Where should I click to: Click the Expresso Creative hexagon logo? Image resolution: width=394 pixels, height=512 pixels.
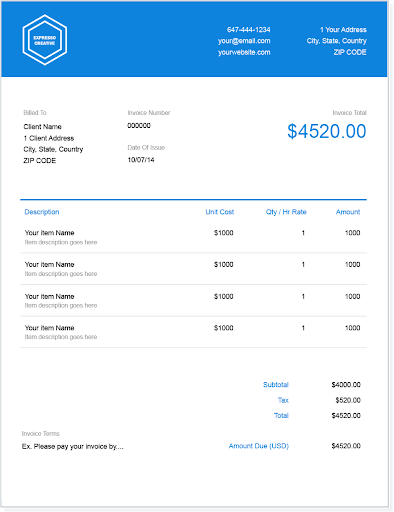(45, 40)
